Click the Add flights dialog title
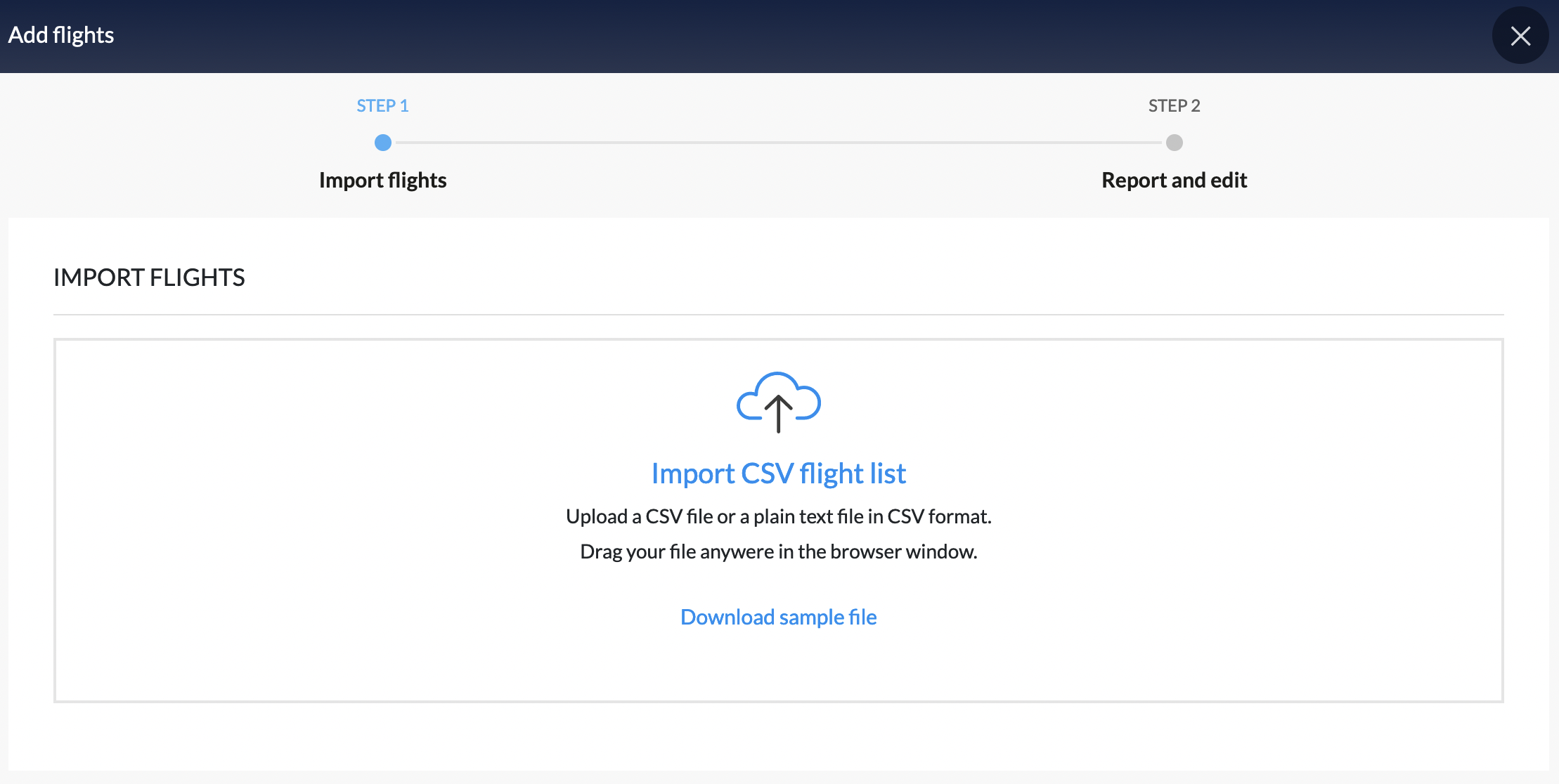This screenshot has width=1559, height=784. (61, 35)
